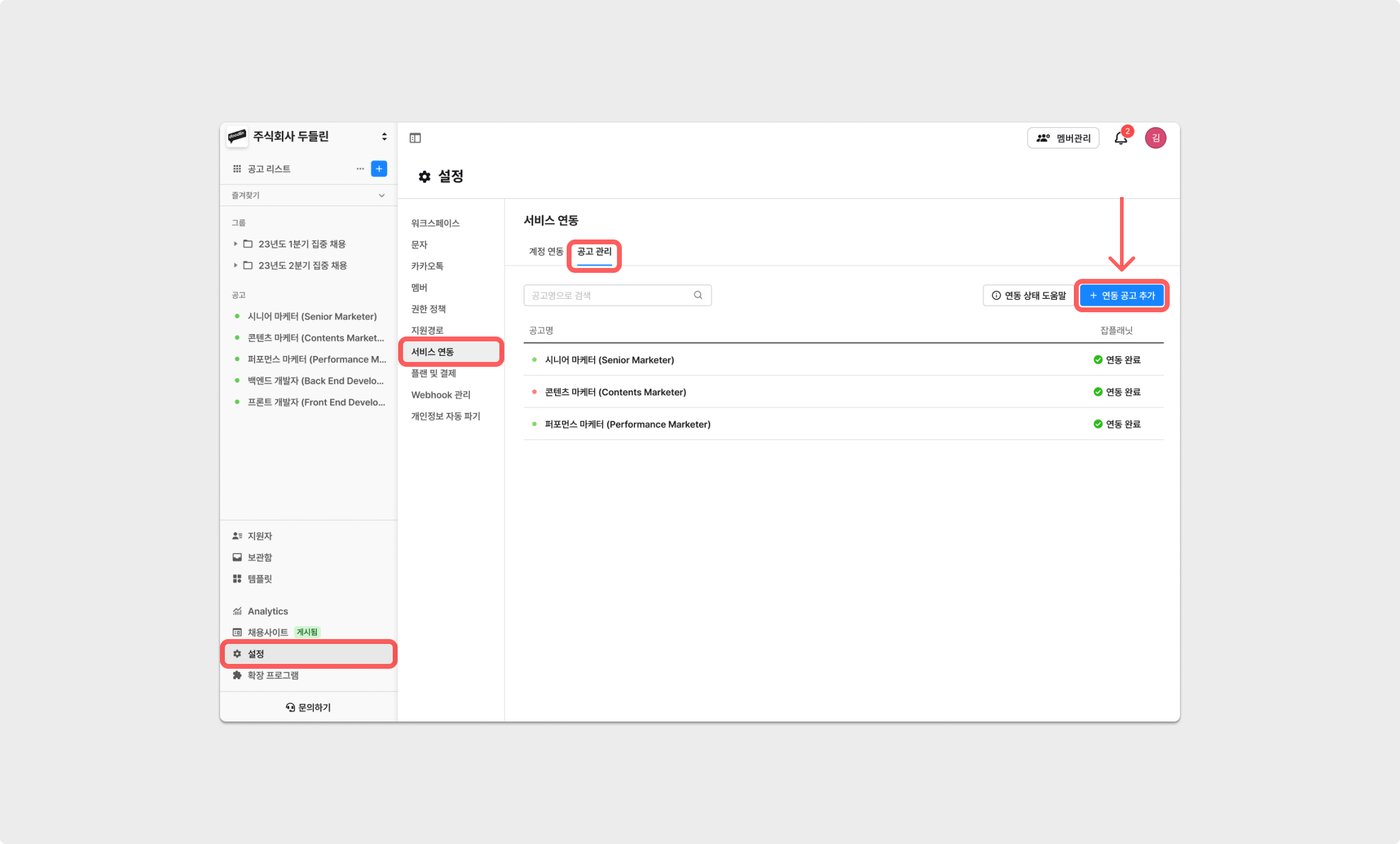1400x844 pixels.
Task: Expand the 23년도 2분기 집중 채용 folder
Action: coord(236,266)
